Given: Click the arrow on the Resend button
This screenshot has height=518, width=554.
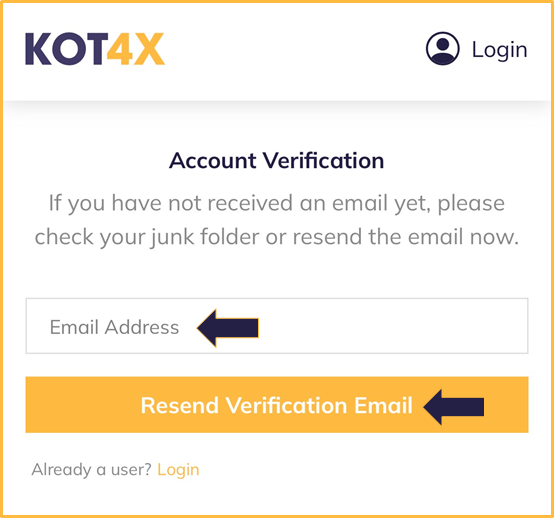Looking at the screenshot, I should pyautogui.click(x=454, y=407).
